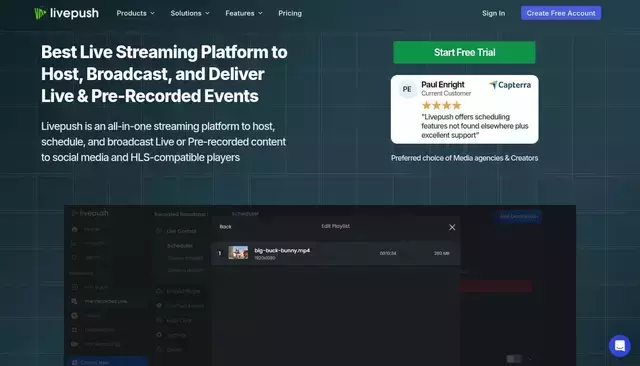The height and width of the screenshot is (366, 640).
Task: Click the Live Control icon
Action: click(159, 231)
